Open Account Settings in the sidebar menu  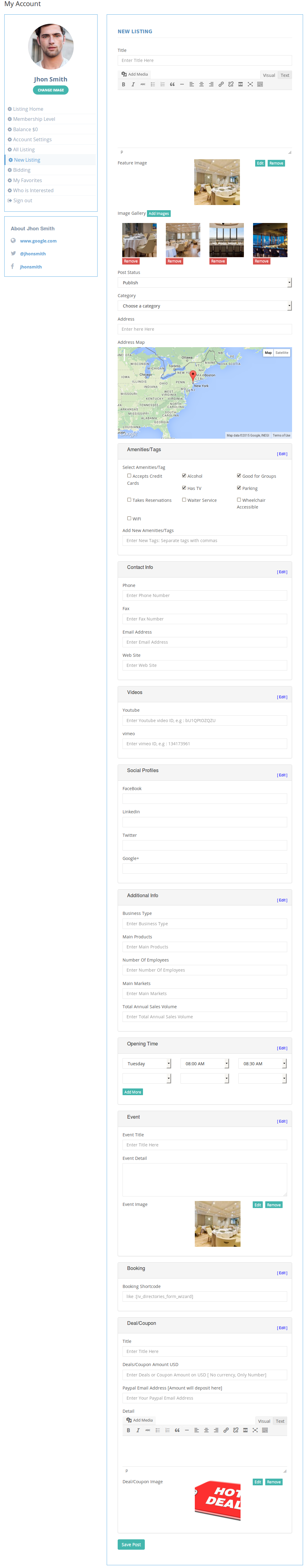coord(32,139)
